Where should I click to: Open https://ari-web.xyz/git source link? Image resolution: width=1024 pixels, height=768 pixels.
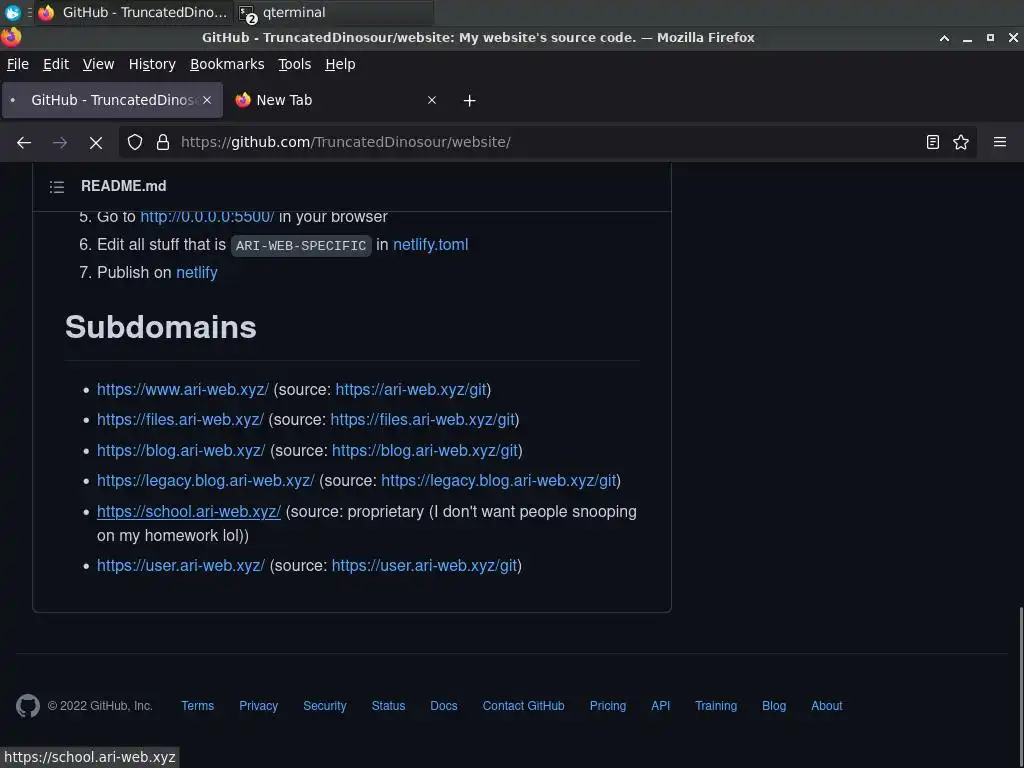click(411, 389)
